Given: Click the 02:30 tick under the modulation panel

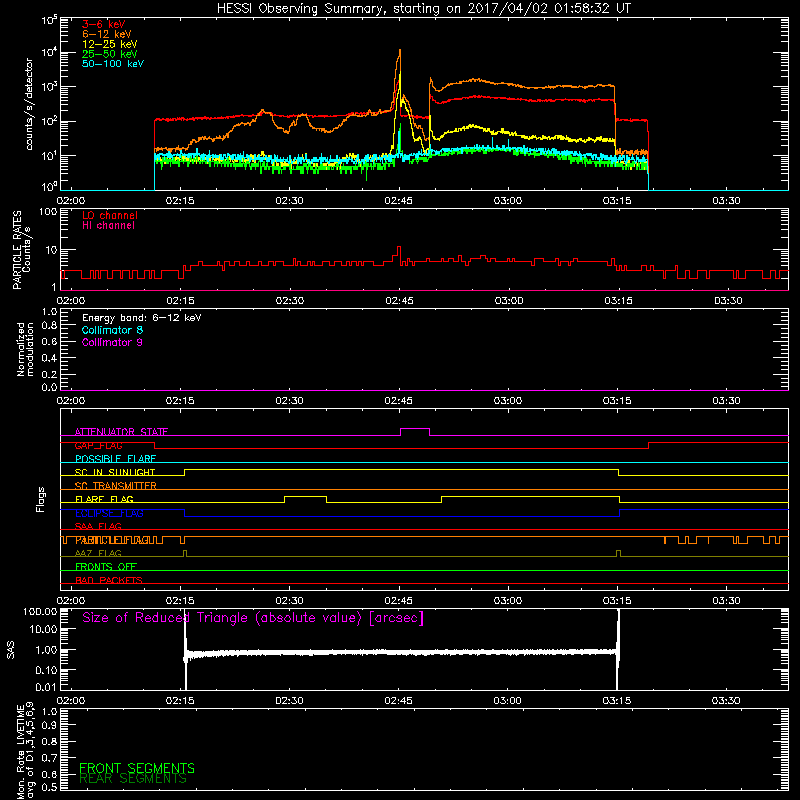Looking at the screenshot, I should (289, 401).
